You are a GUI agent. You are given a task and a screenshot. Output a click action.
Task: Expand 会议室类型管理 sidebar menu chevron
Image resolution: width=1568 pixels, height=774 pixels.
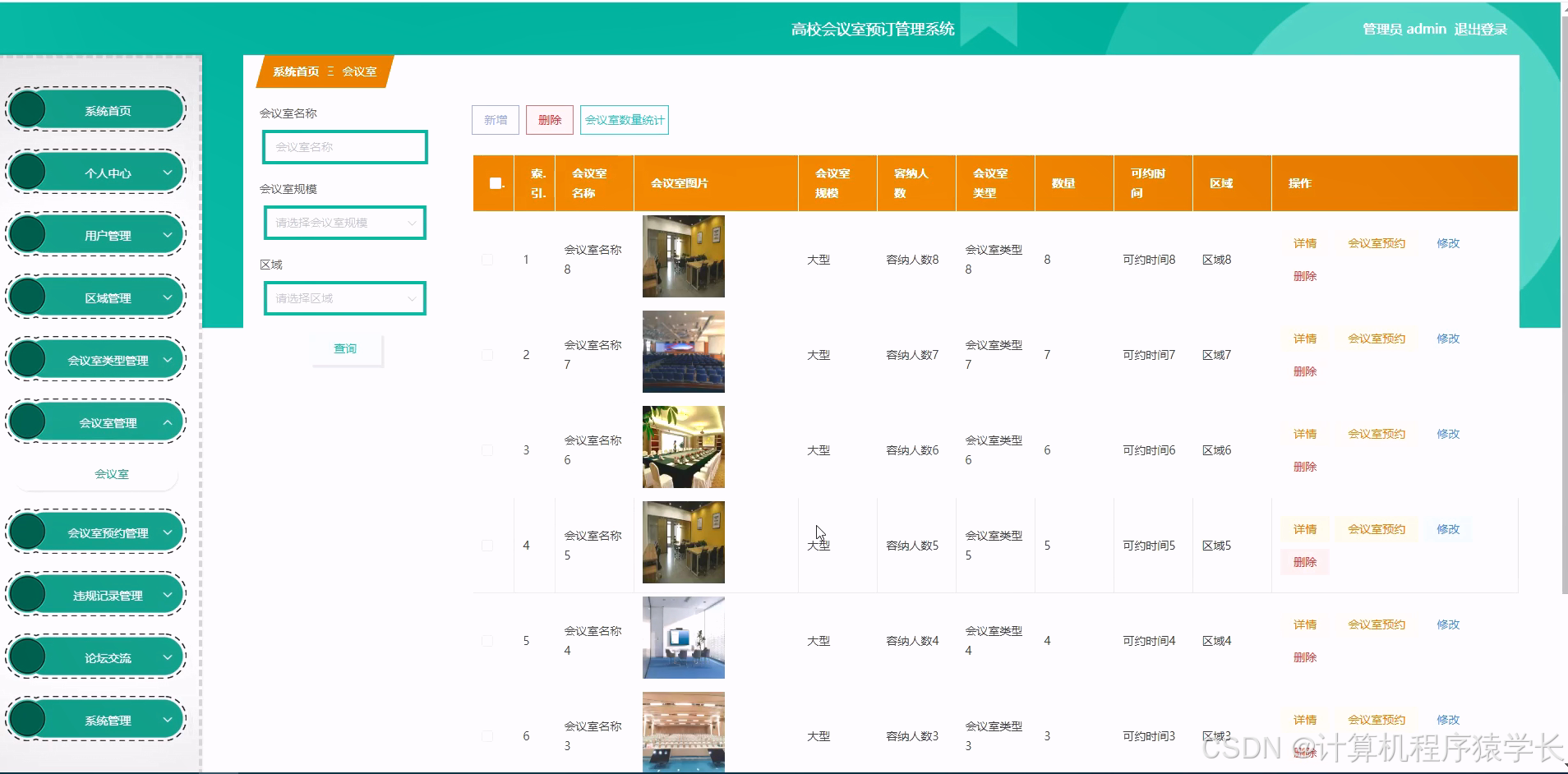tap(168, 360)
